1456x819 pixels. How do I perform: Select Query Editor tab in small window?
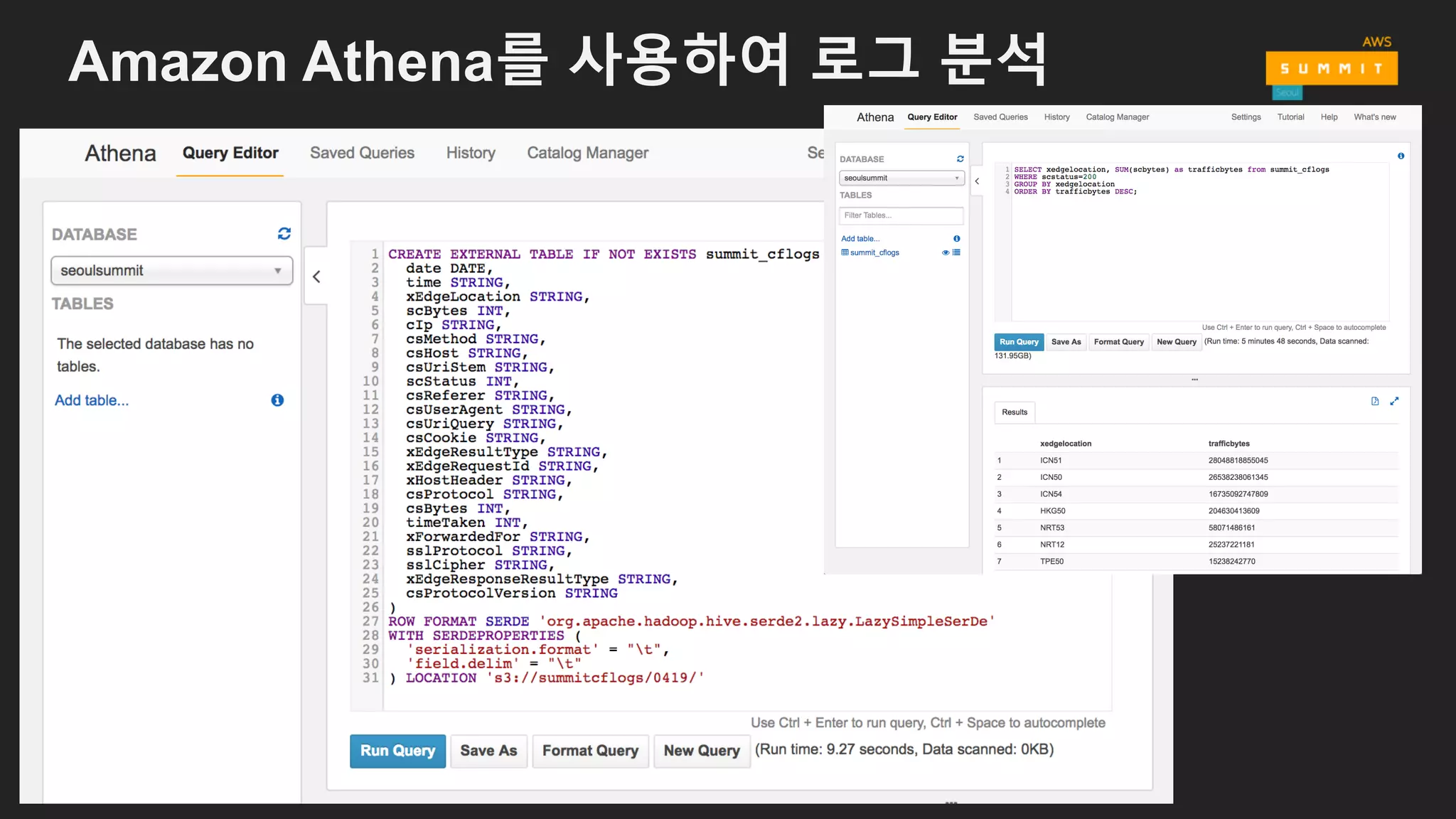pos(932,117)
